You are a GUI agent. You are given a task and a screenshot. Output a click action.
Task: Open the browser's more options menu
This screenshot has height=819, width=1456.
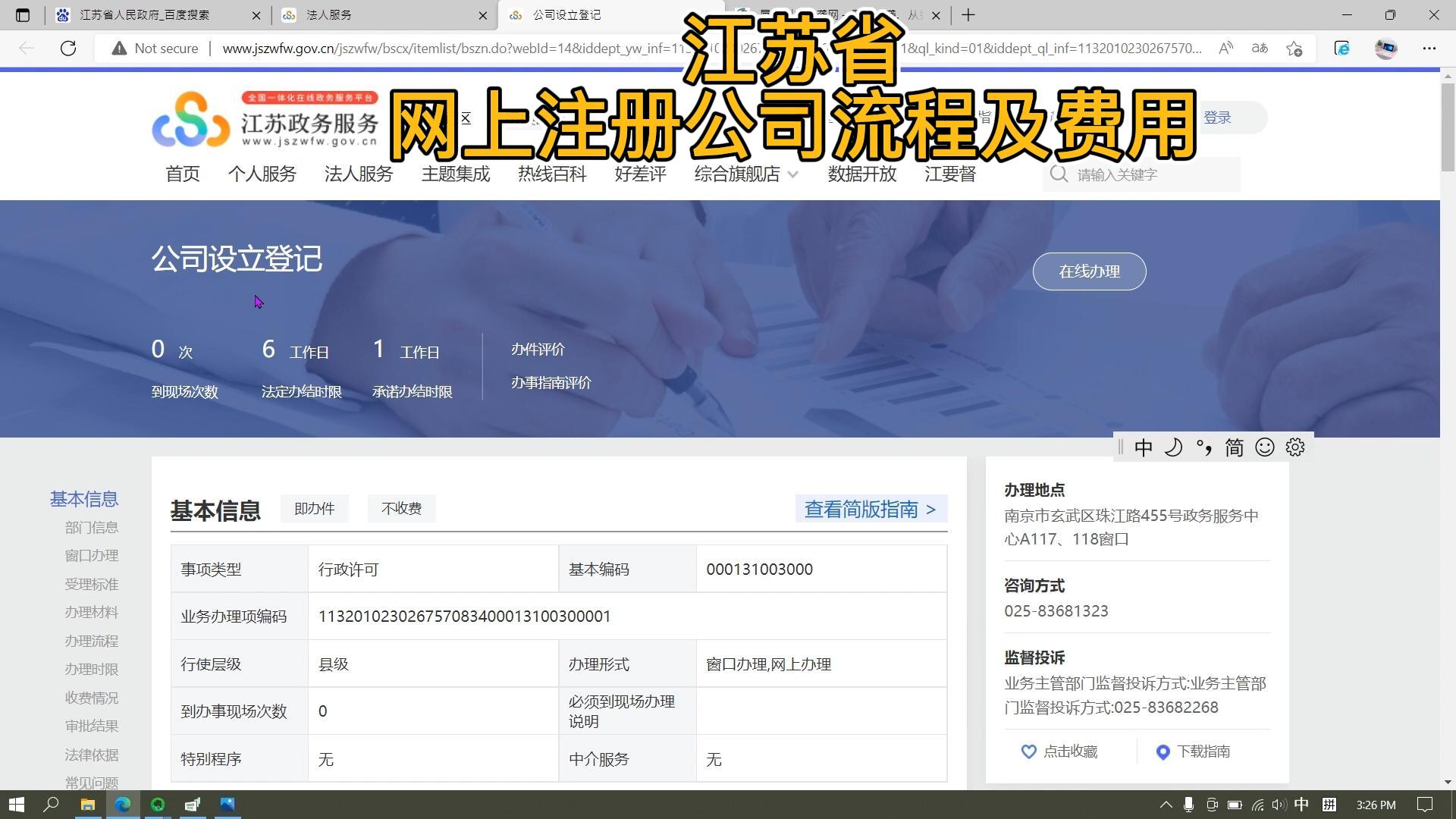coord(1430,48)
